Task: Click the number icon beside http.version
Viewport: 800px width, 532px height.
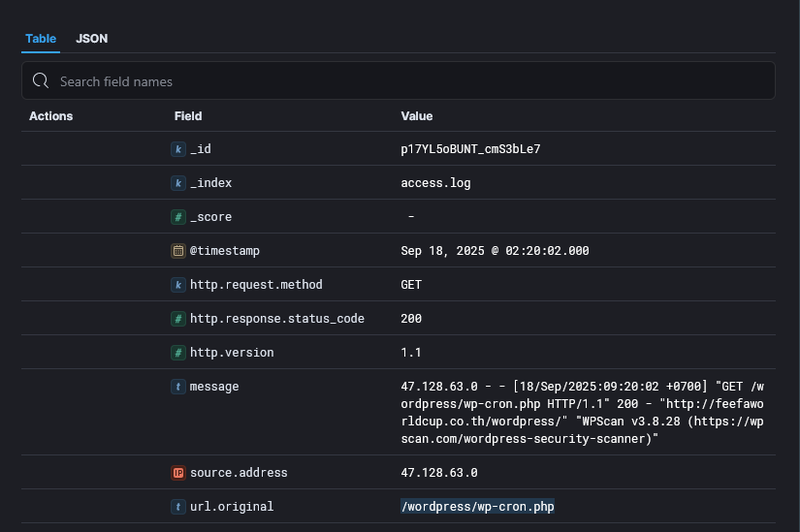Action: pyautogui.click(x=178, y=352)
